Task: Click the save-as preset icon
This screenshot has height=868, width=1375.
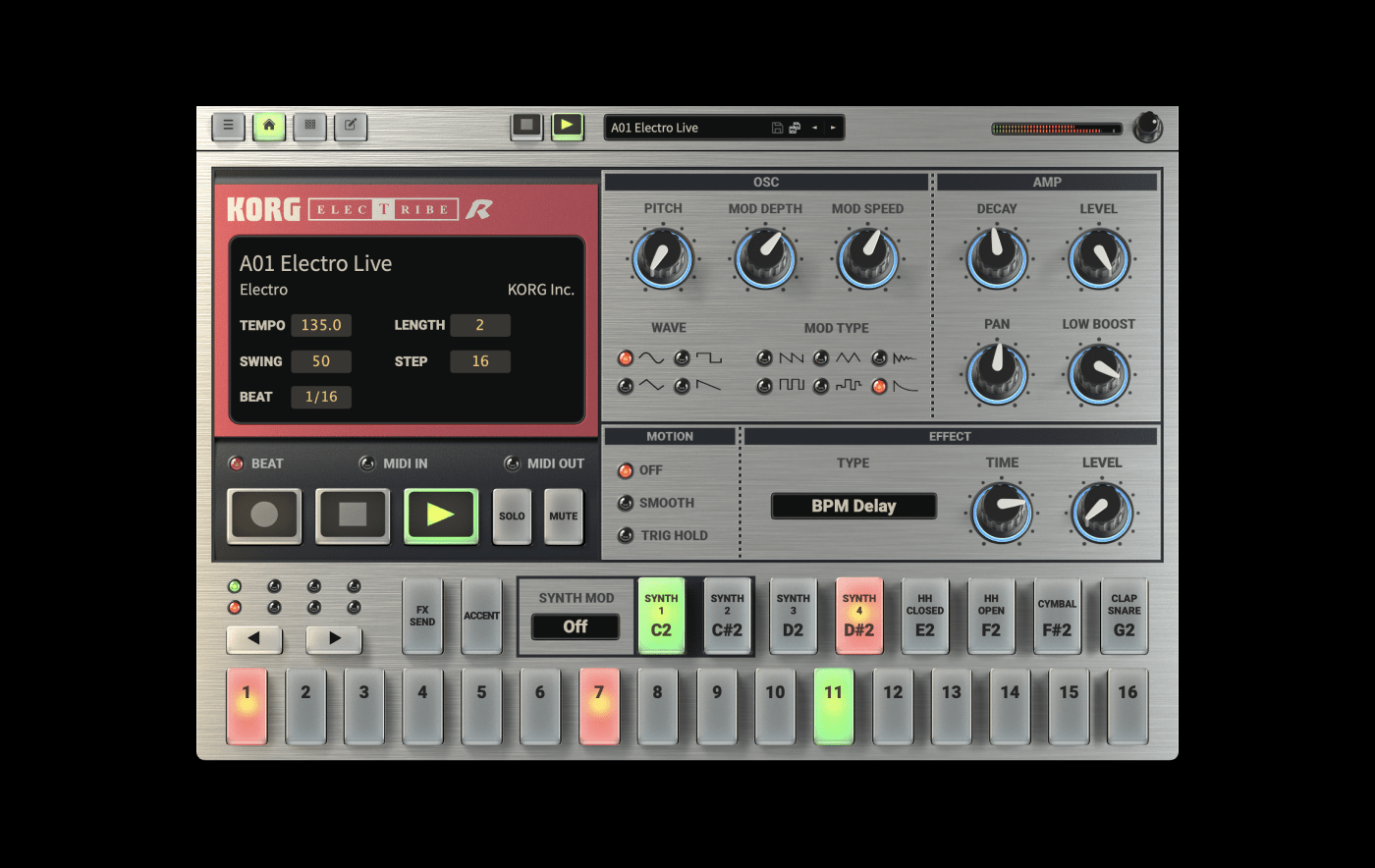Action: point(795,128)
